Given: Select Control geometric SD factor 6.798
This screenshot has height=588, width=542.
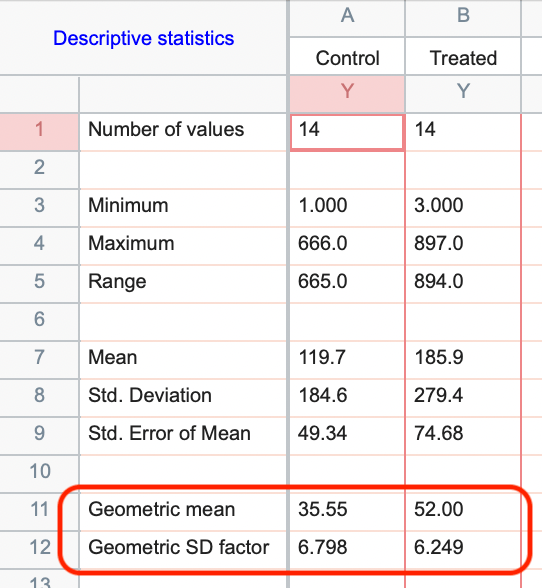Looking at the screenshot, I should (347, 550).
